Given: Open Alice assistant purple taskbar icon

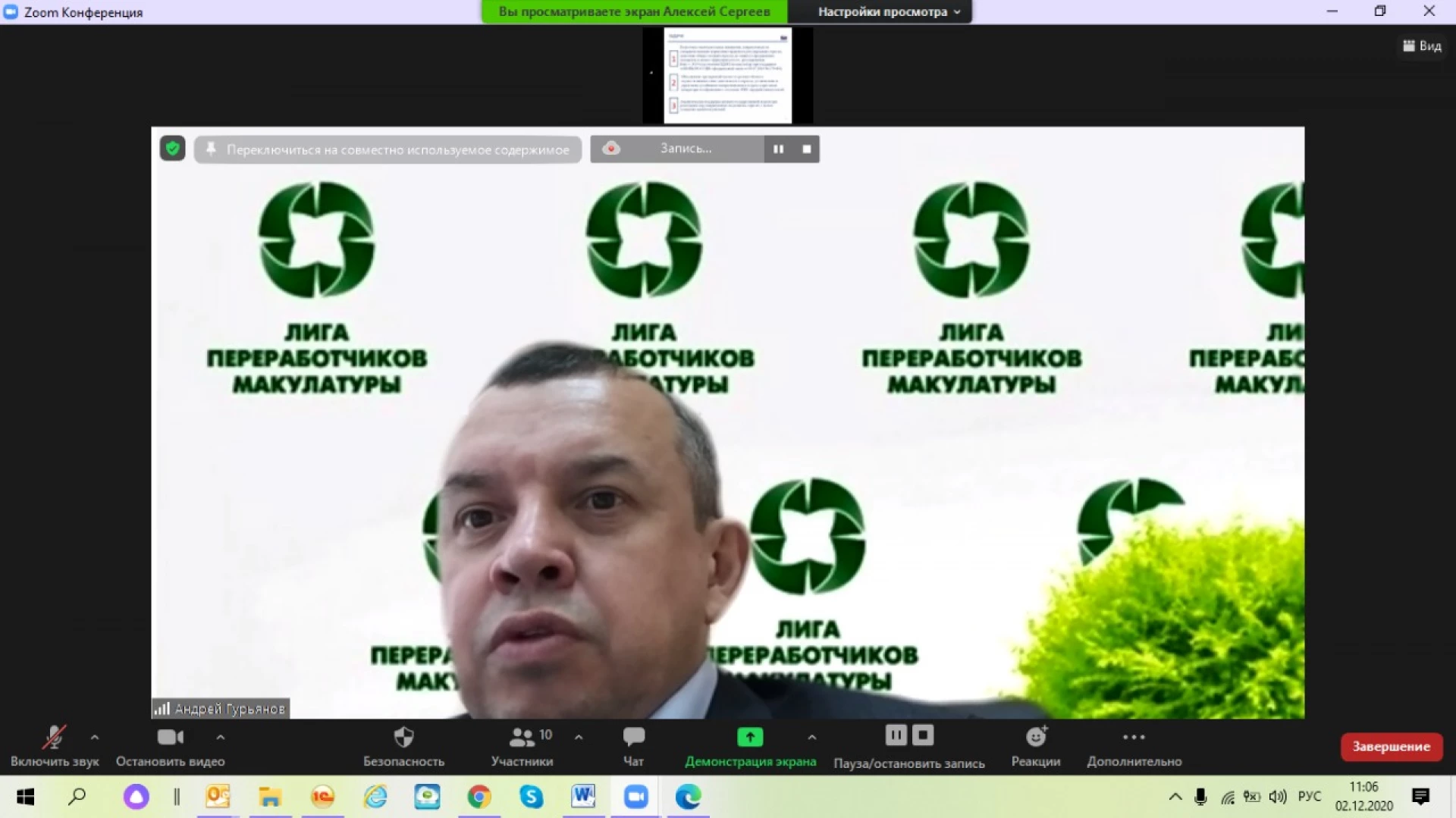Looking at the screenshot, I should [136, 797].
